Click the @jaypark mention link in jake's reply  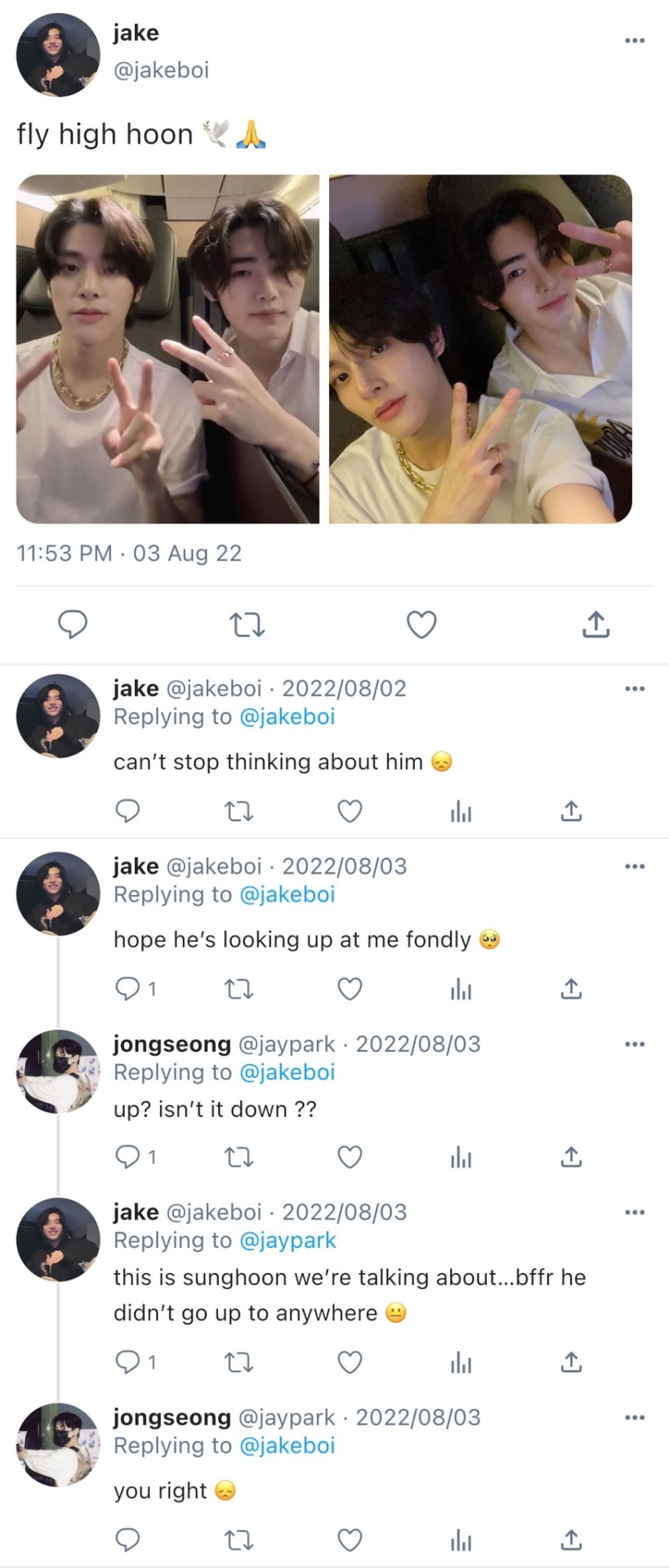coord(288,1241)
